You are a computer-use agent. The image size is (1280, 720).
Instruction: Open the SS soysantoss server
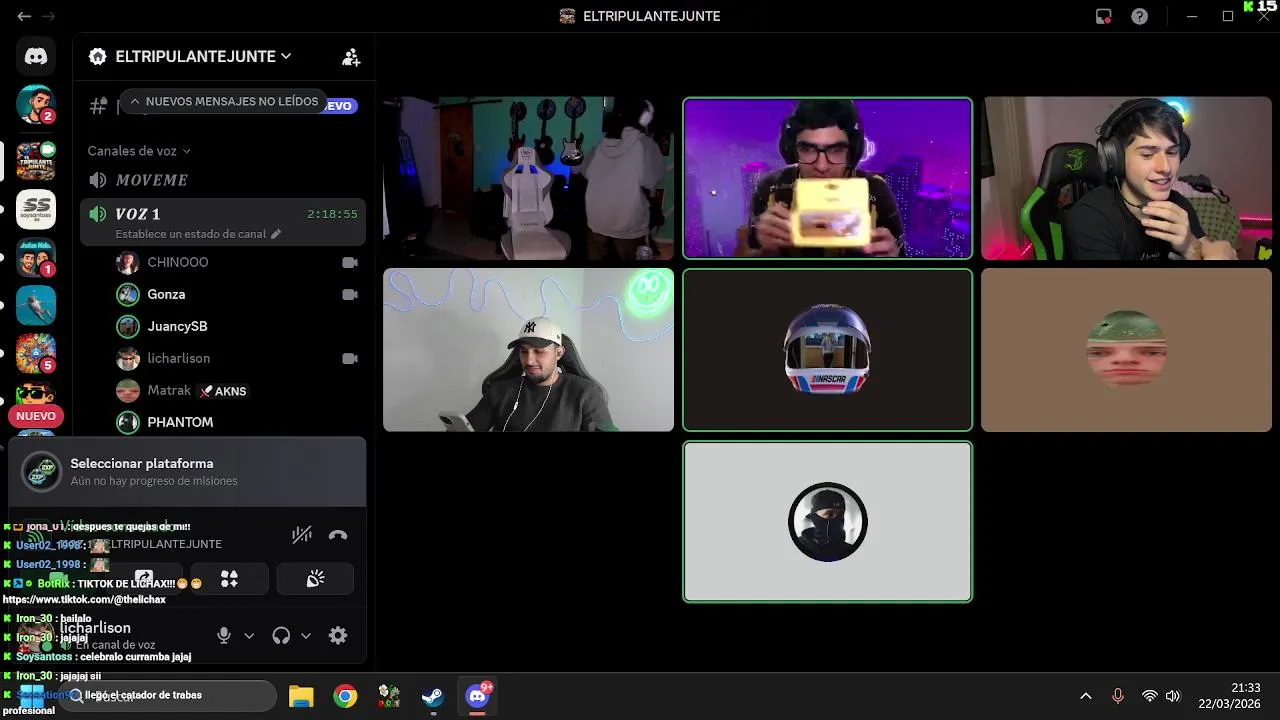click(36, 208)
